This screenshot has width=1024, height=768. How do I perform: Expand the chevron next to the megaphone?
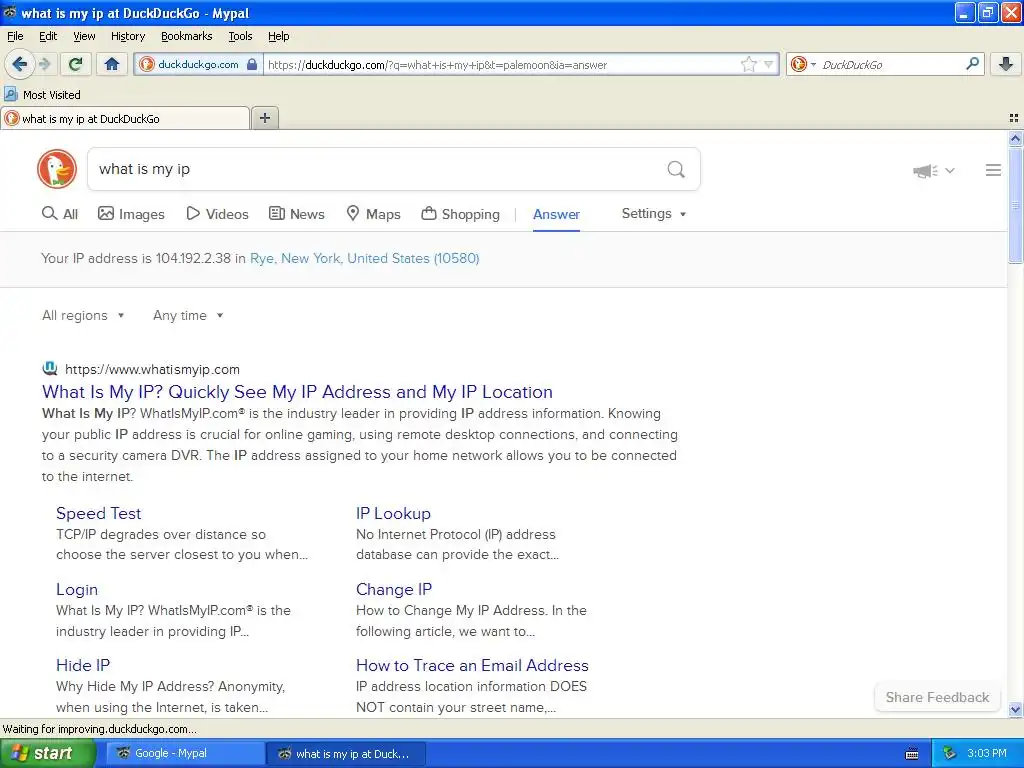coord(950,170)
